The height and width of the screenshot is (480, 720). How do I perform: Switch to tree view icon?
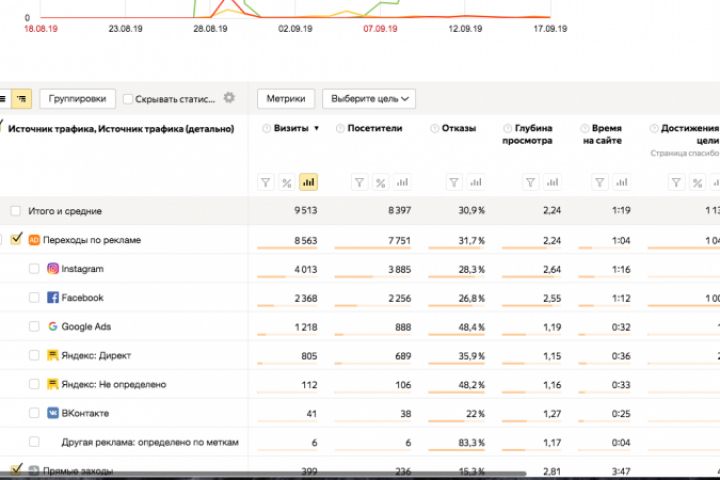(x=22, y=99)
